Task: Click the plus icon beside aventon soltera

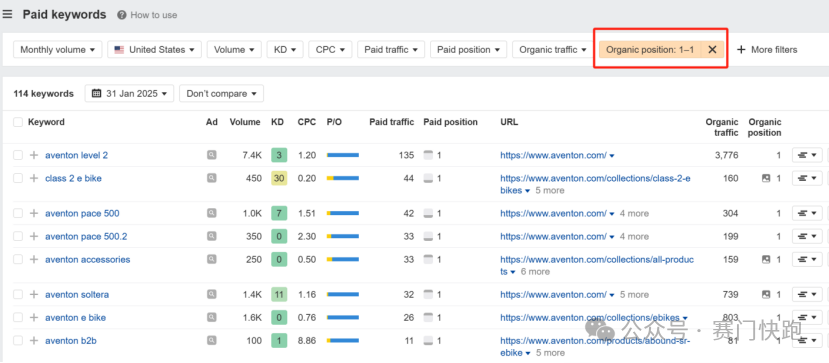Action: (x=34, y=294)
